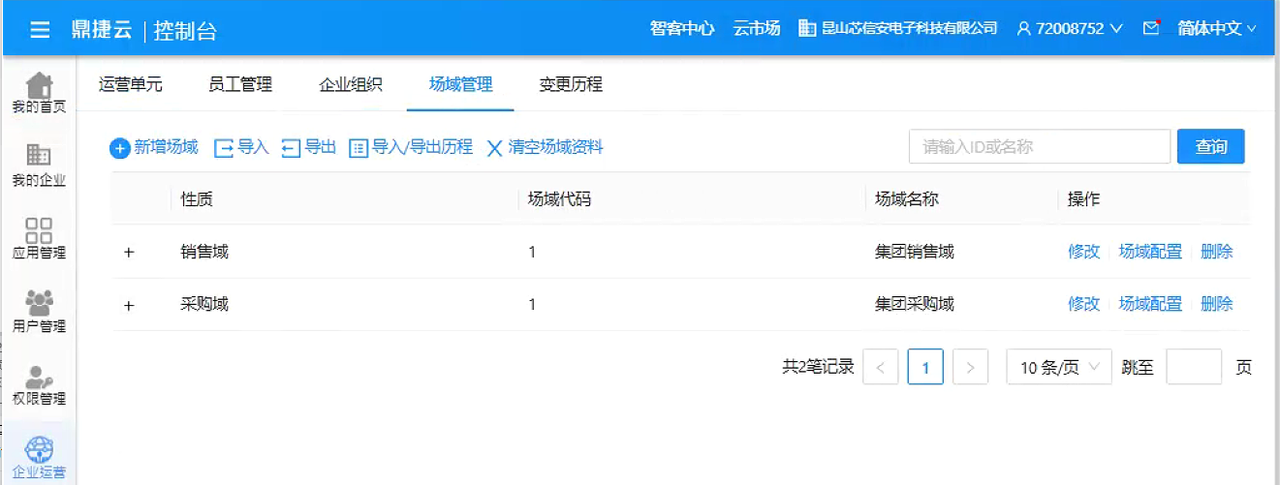Viewport: 1280px width, 485px height.
Task: Click 清空场域资料 in toolbar
Action: [x=545, y=147]
